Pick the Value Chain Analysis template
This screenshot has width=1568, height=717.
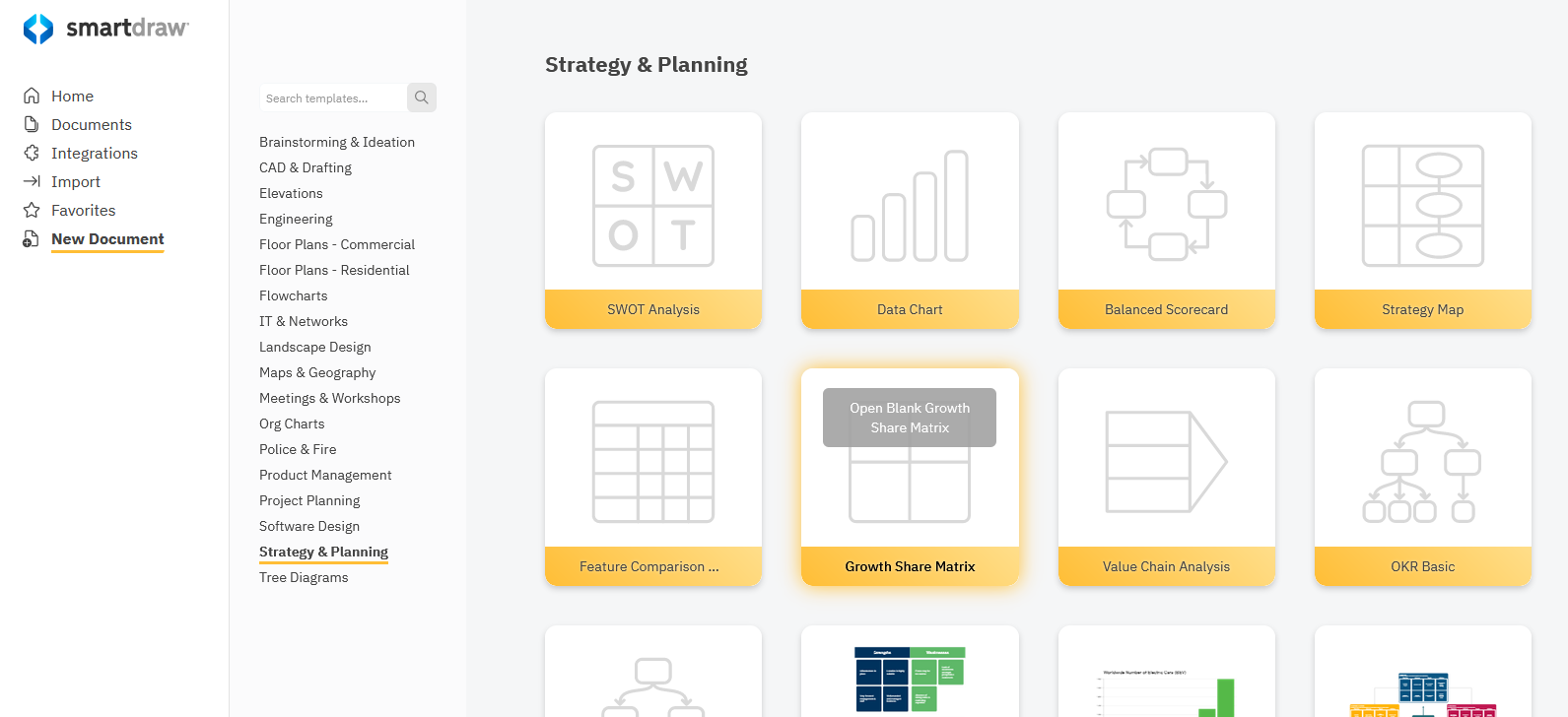(1167, 477)
